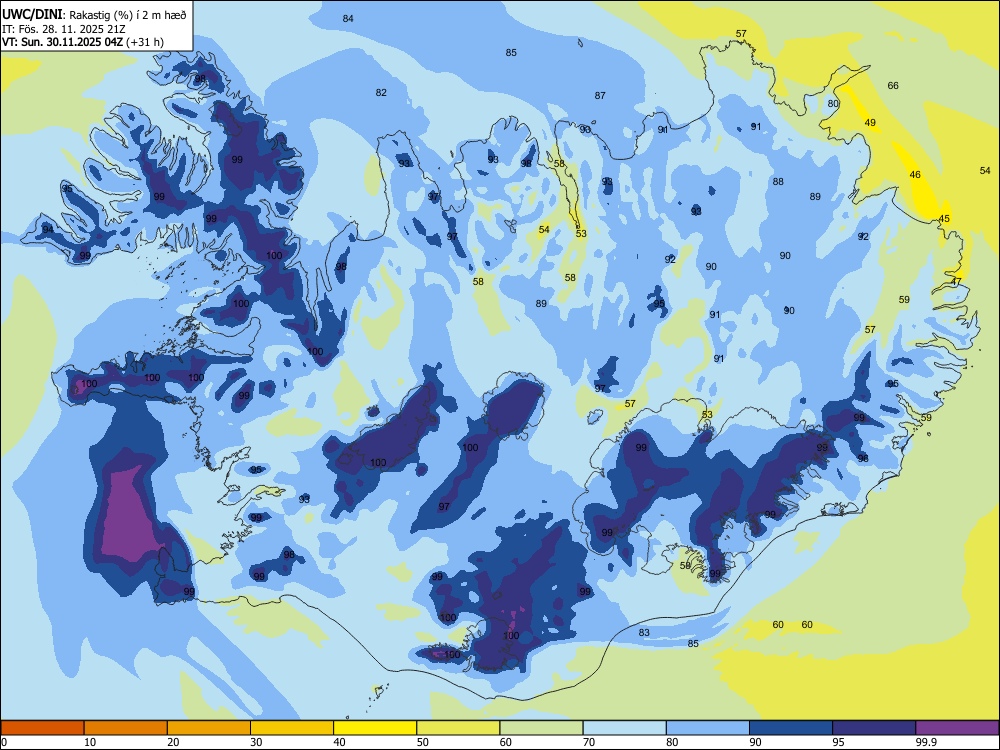Click the 80–90 medium blue legend swatch
The image size is (1000, 750).
(708, 728)
